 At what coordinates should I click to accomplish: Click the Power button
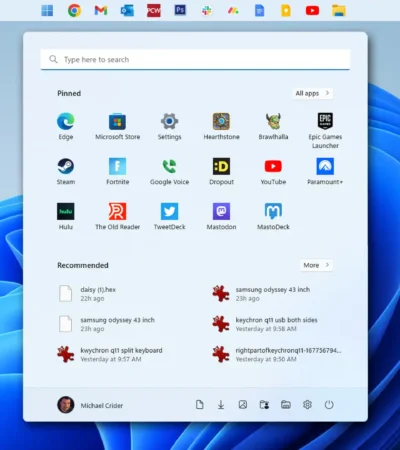tap(329, 405)
